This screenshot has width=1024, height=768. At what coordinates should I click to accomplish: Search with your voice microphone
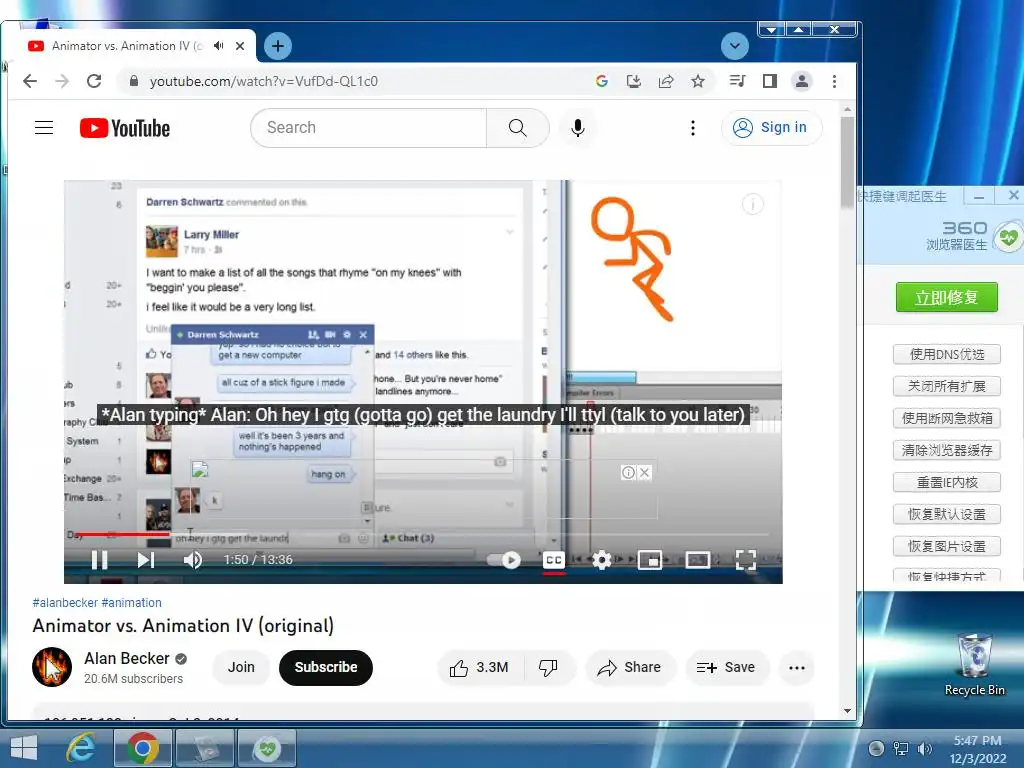pyautogui.click(x=577, y=127)
